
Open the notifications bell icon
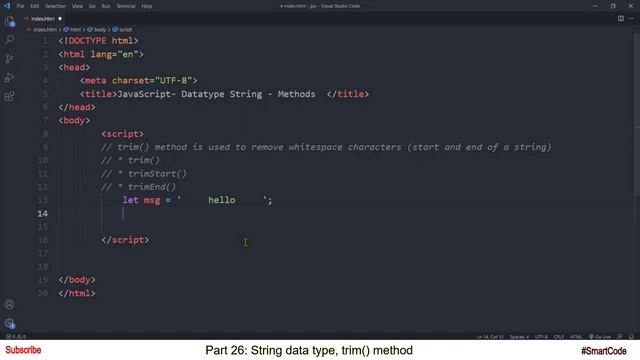tap(631, 337)
